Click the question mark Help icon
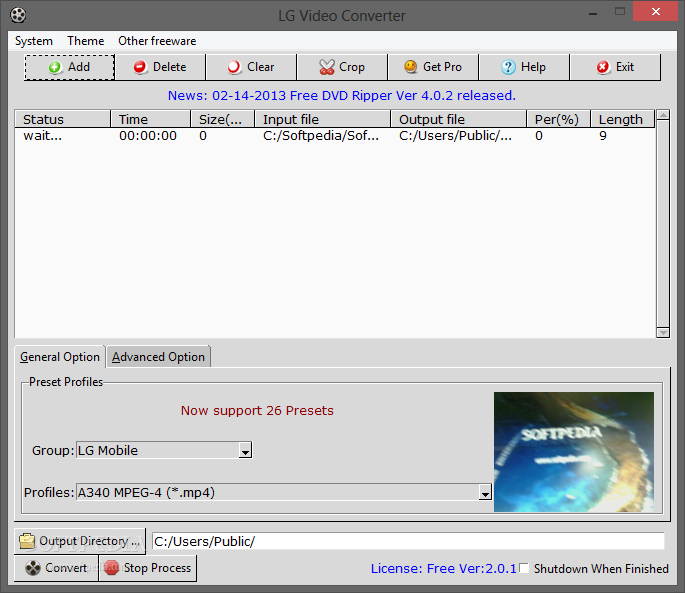Viewport: 685px width, 593px height. [x=508, y=67]
